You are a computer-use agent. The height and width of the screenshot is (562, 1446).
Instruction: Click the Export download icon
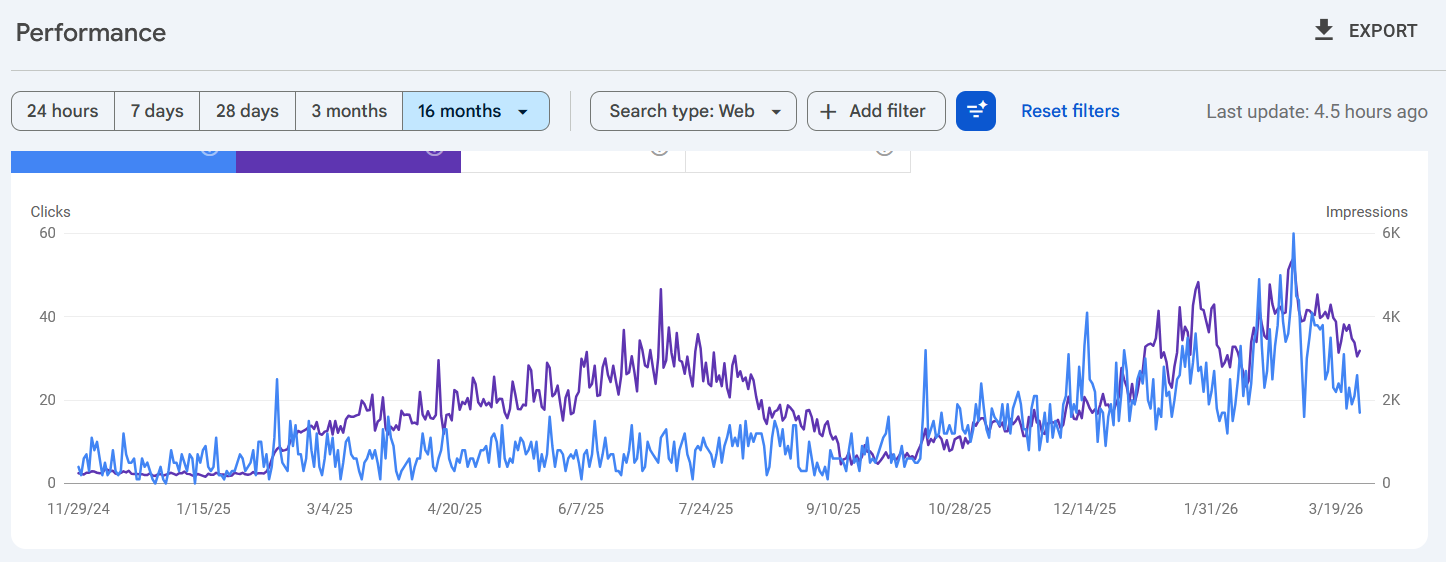[x=1324, y=31]
